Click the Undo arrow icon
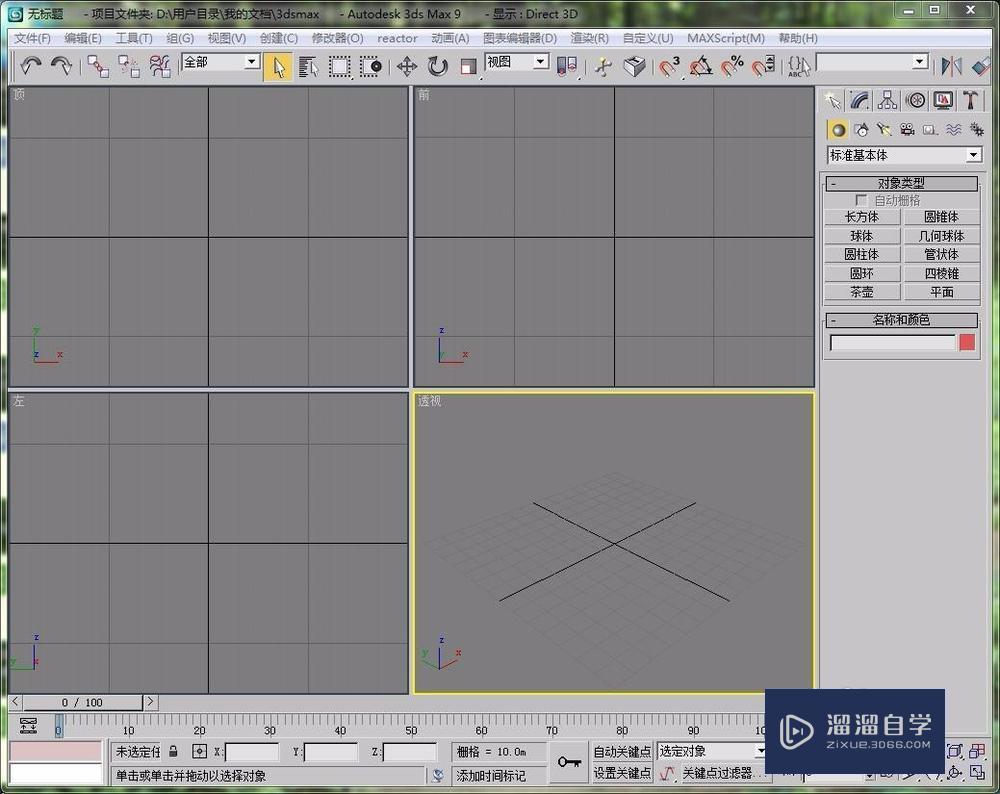Screen dimensions: 1000x794 click(30, 66)
